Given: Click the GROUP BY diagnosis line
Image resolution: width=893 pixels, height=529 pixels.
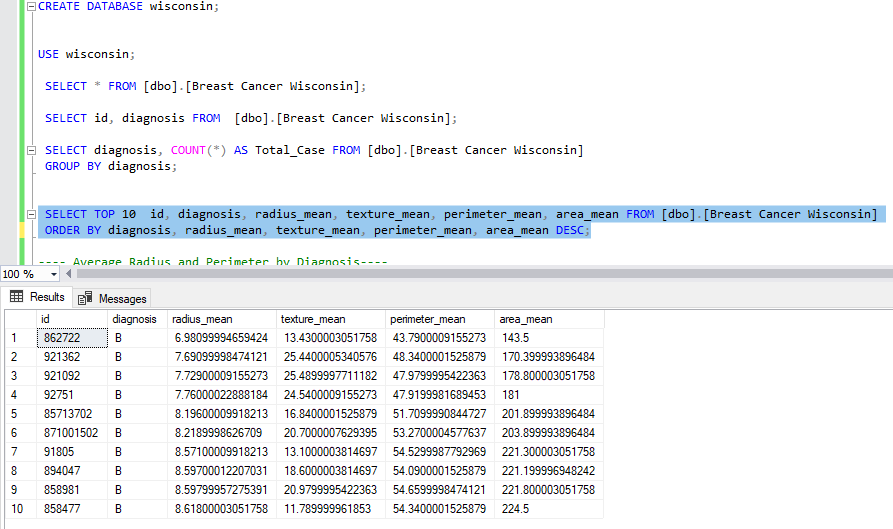Looking at the screenshot, I should point(111,166).
